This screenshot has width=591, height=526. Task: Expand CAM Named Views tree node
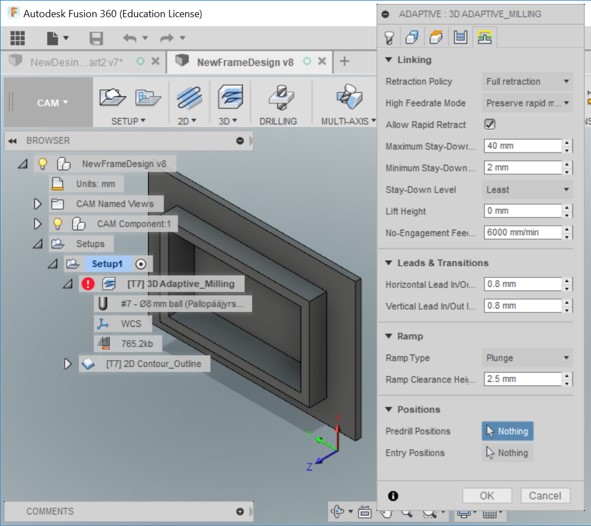[x=37, y=204]
